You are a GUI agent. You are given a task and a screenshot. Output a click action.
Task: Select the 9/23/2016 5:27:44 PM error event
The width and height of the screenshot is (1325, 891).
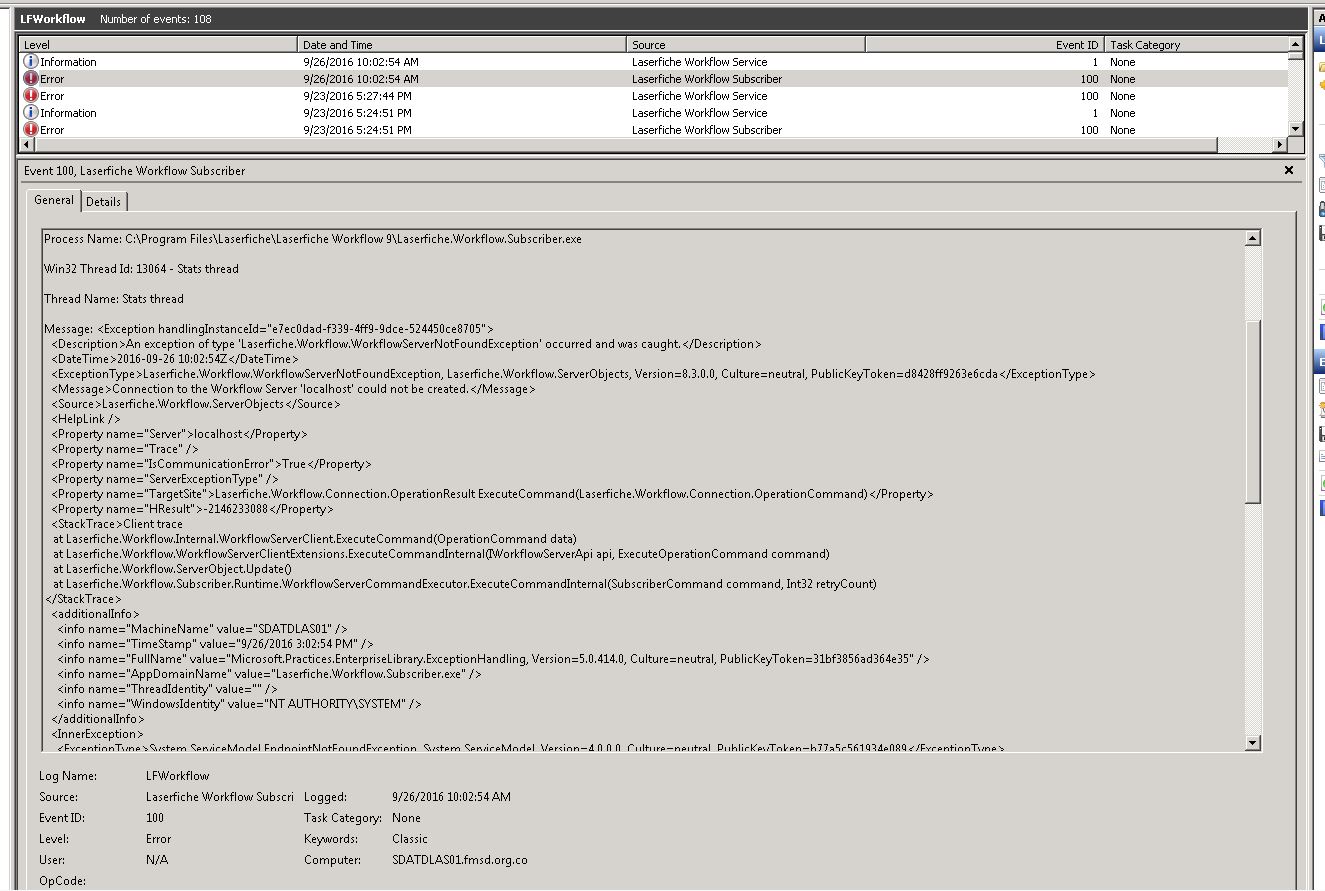point(653,96)
